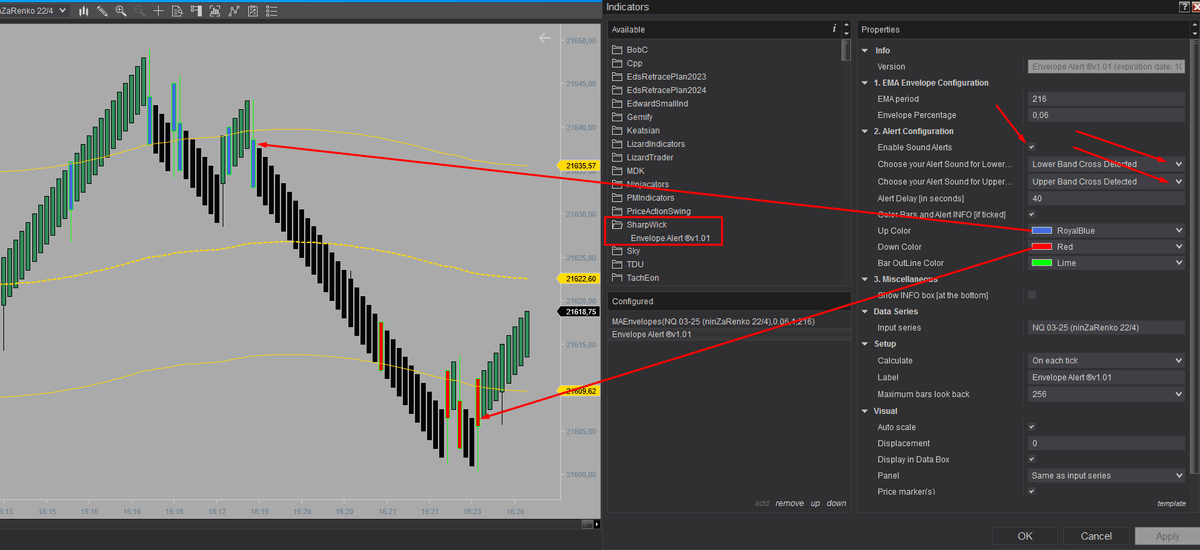The height and width of the screenshot is (550, 1200).
Task: Click the Sky folder icon
Action: [x=617, y=251]
